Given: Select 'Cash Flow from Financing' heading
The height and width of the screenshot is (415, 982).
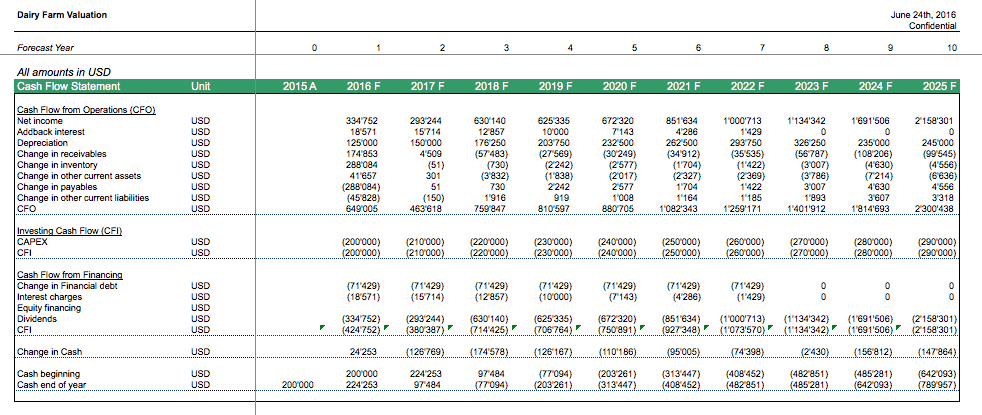Looking at the screenshot, I should [x=70, y=274].
